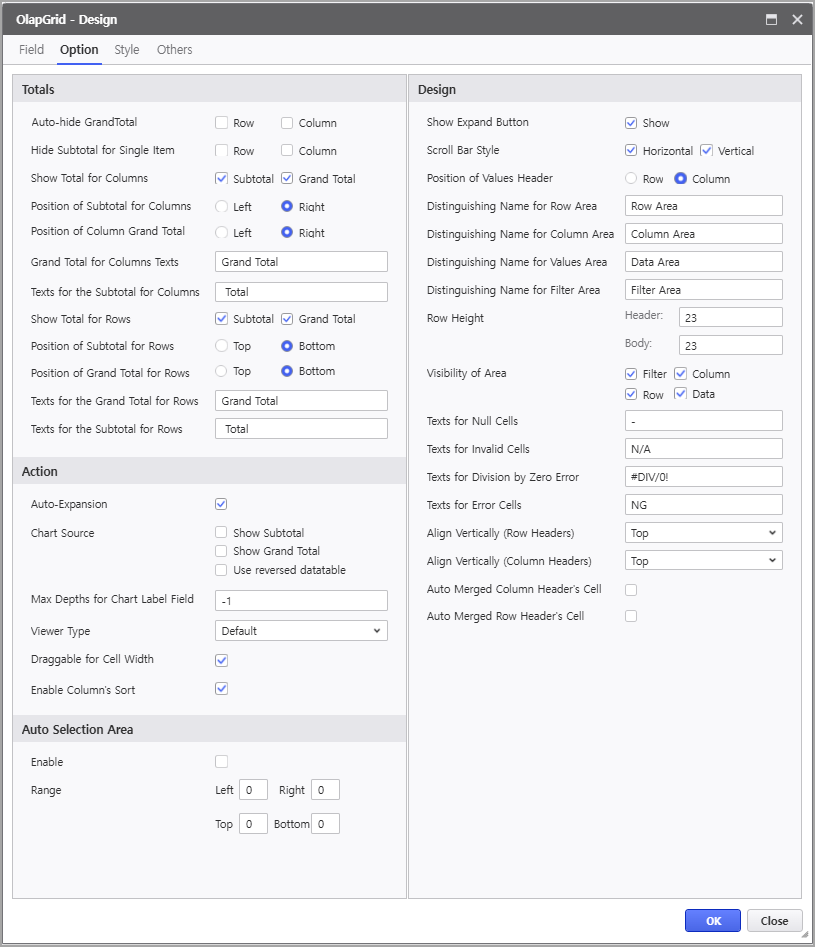Edit the Range Bottom value field
815x947 pixels.
[325, 824]
